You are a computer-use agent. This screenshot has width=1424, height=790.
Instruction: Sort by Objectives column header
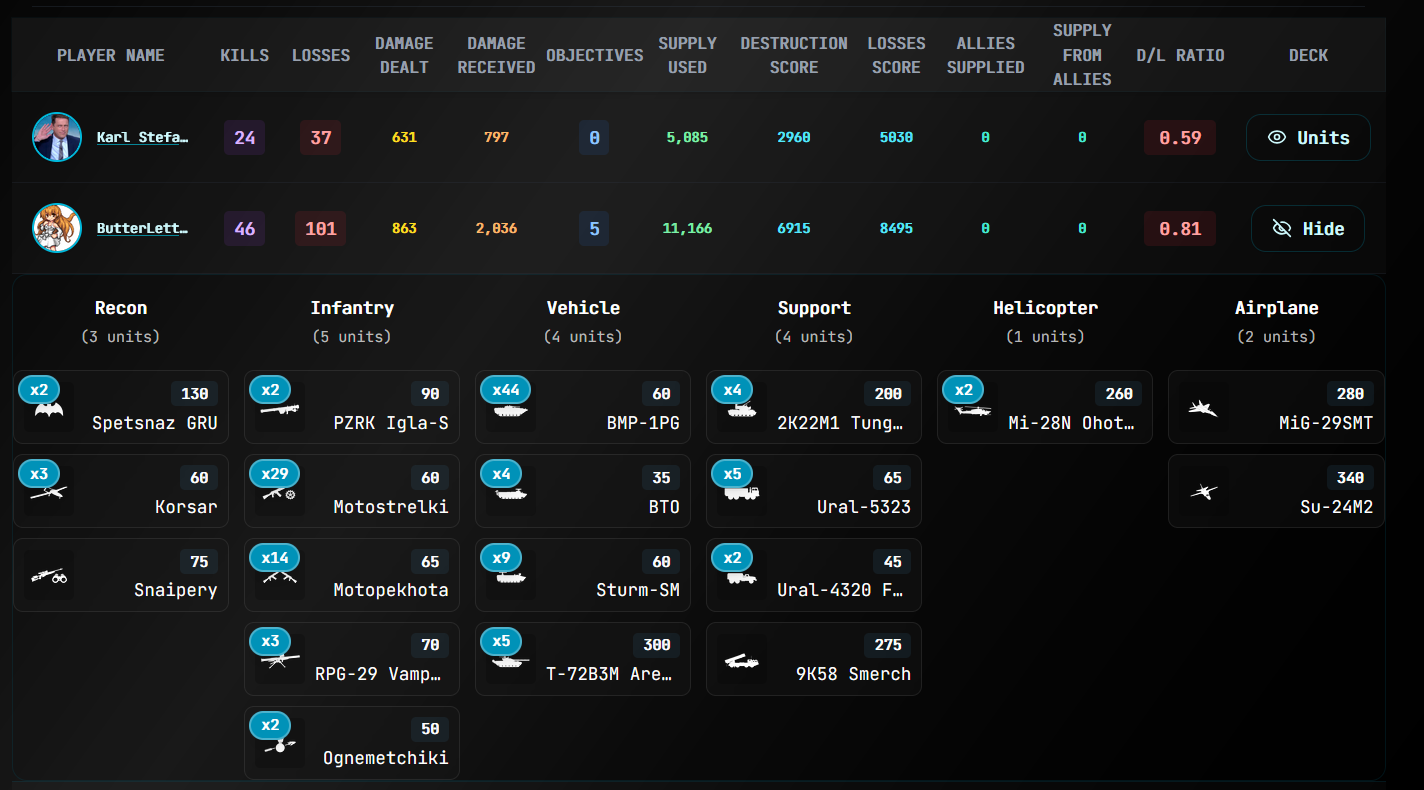tap(595, 55)
